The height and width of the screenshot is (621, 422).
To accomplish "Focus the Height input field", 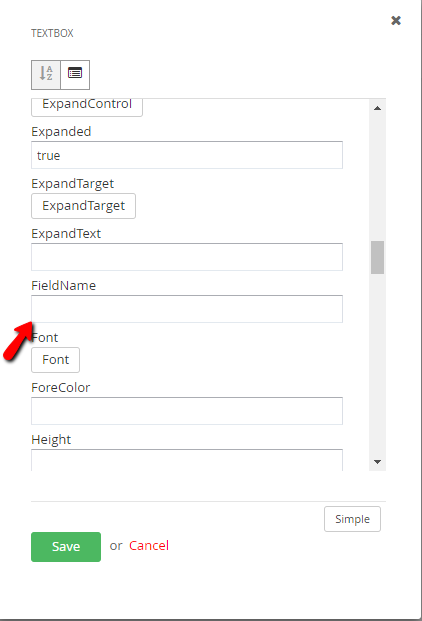I will click(x=187, y=460).
